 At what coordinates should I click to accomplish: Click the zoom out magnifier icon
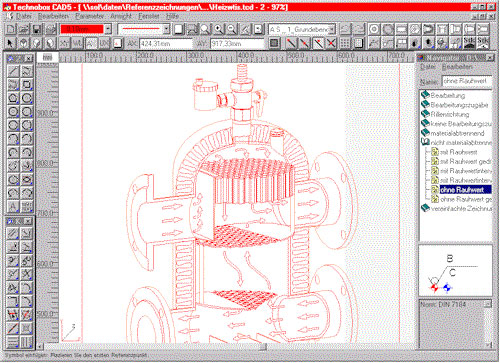click(232, 29)
